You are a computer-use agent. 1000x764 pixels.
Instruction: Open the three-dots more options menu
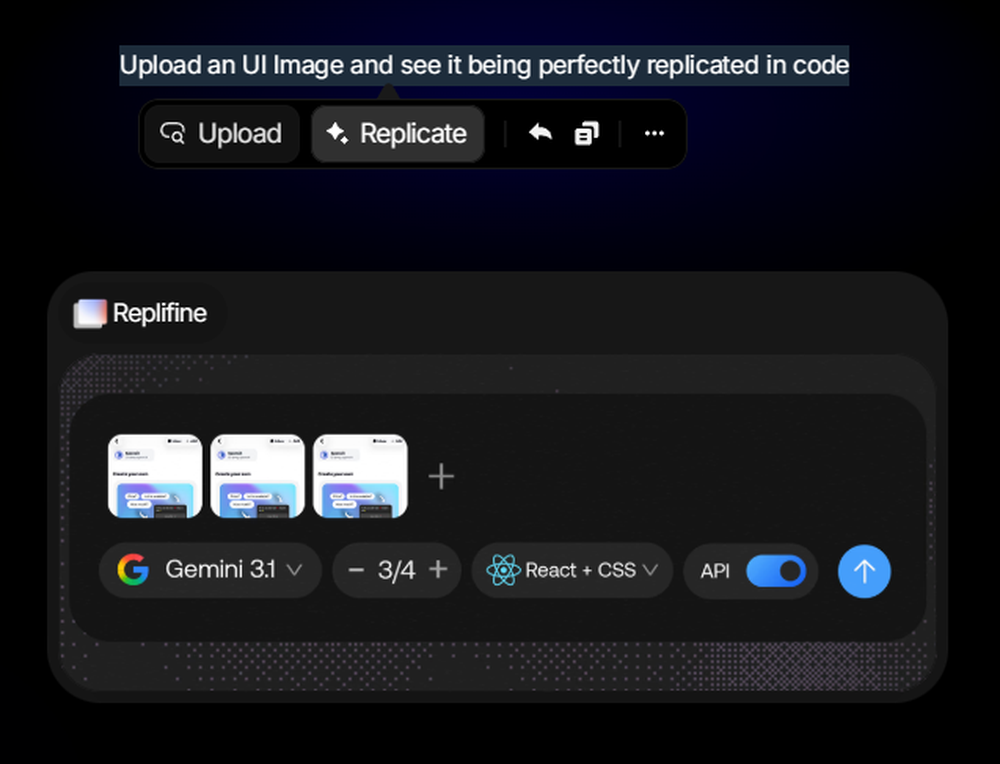tap(654, 133)
